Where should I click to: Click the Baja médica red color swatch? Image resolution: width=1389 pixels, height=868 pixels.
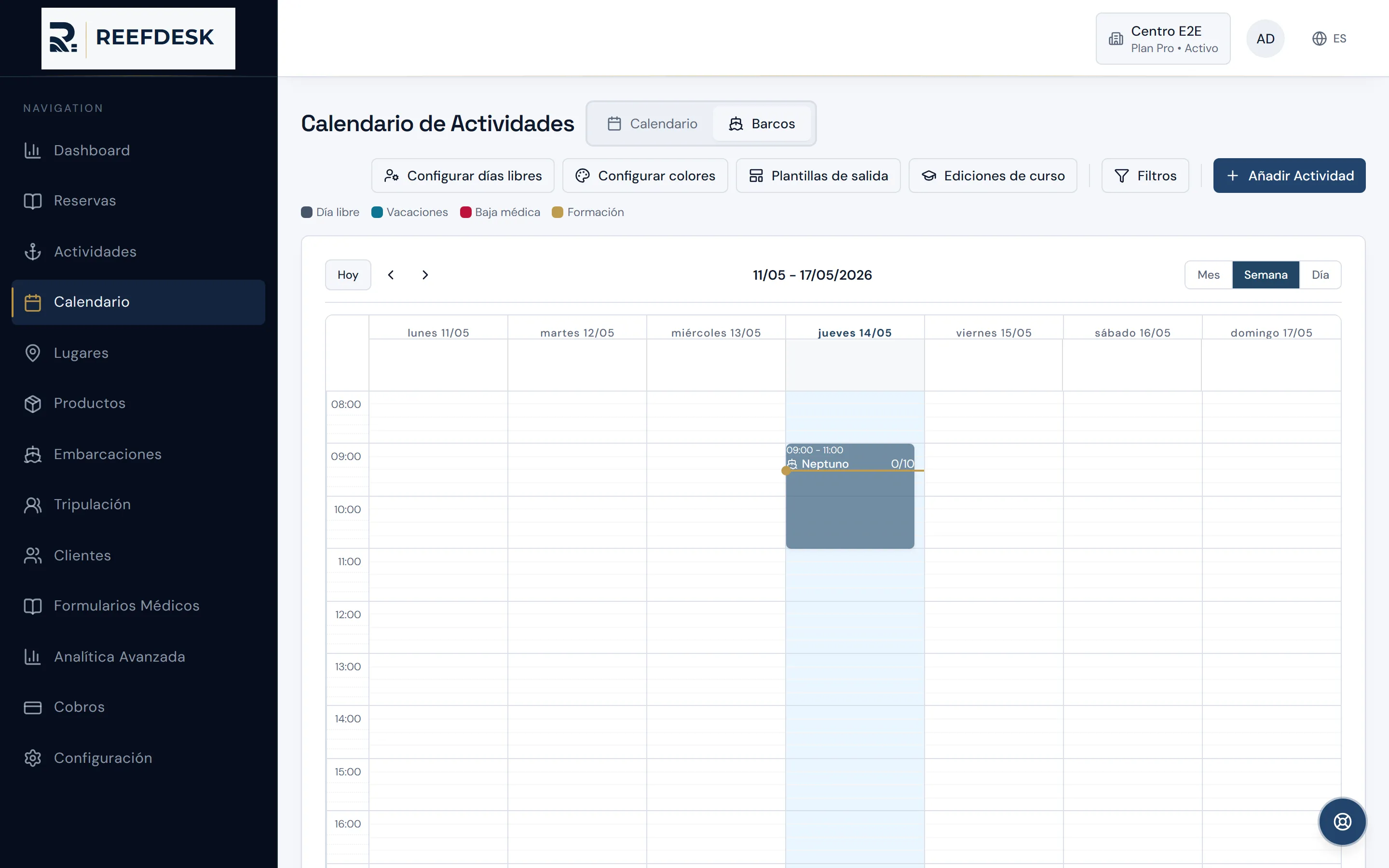465,212
